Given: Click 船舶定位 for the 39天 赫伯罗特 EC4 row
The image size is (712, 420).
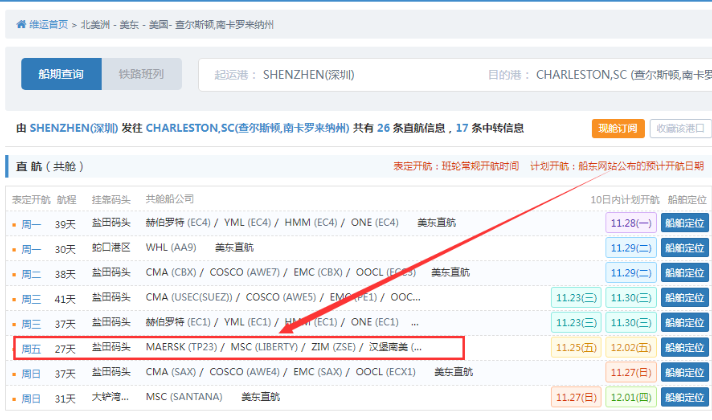Looking at the screenshot, I should pos(684,223).
